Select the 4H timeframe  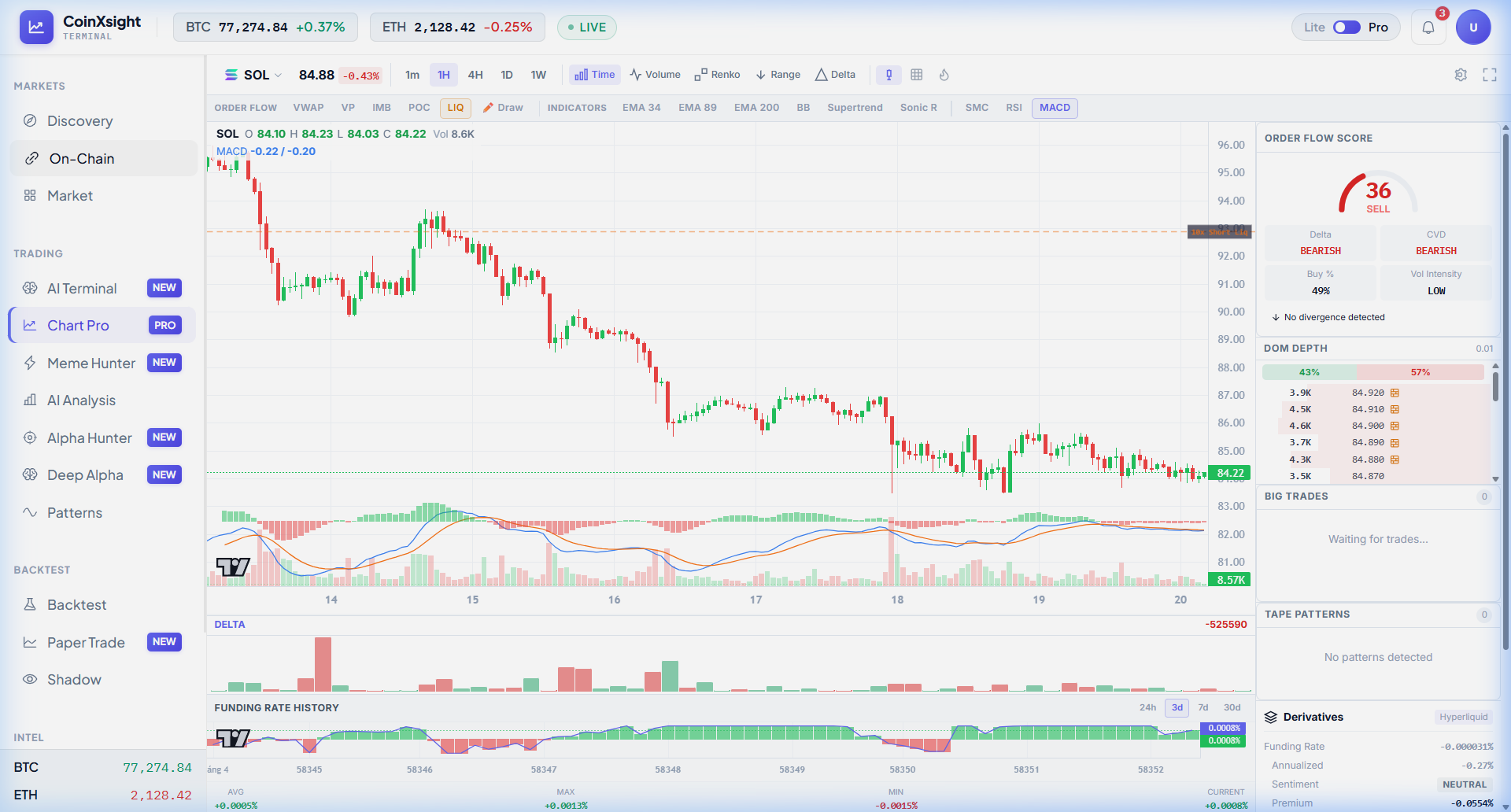tap(475, 75)
